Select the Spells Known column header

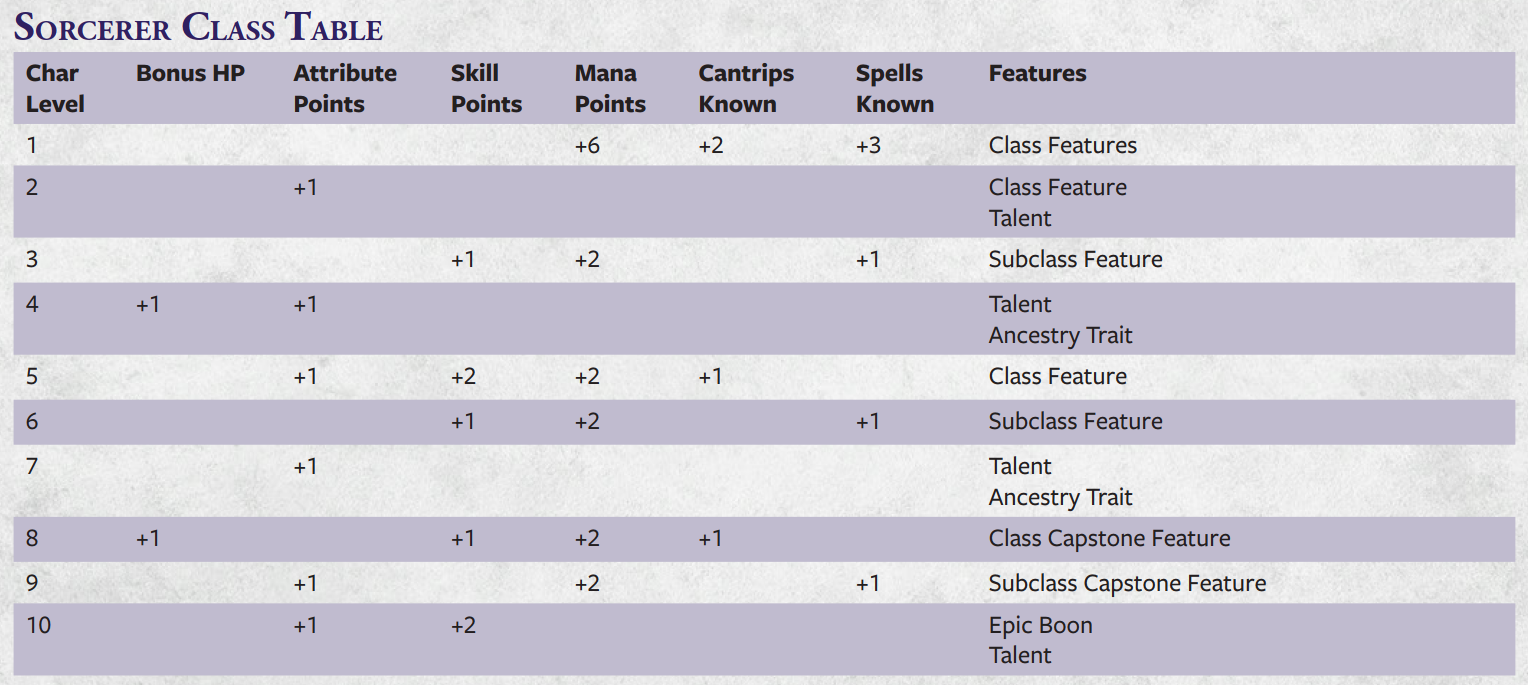tap(895, 88)
